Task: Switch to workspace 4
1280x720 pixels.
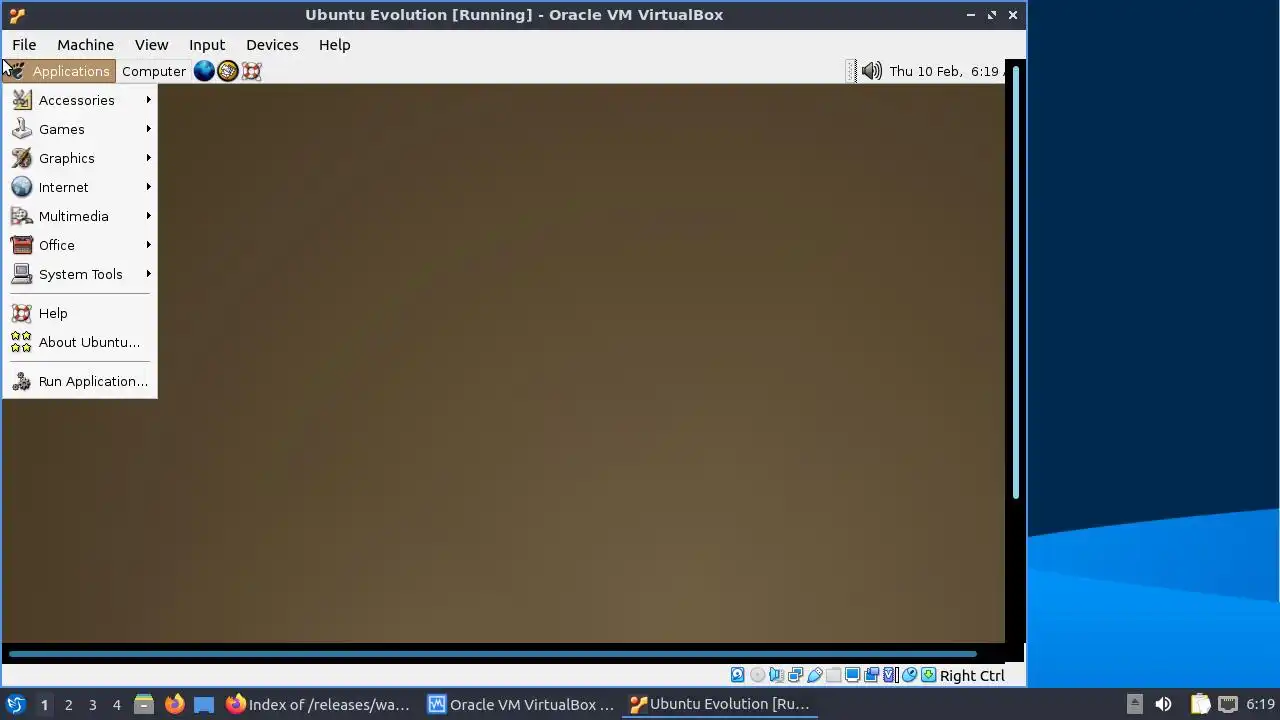Action: click(116, 705)
